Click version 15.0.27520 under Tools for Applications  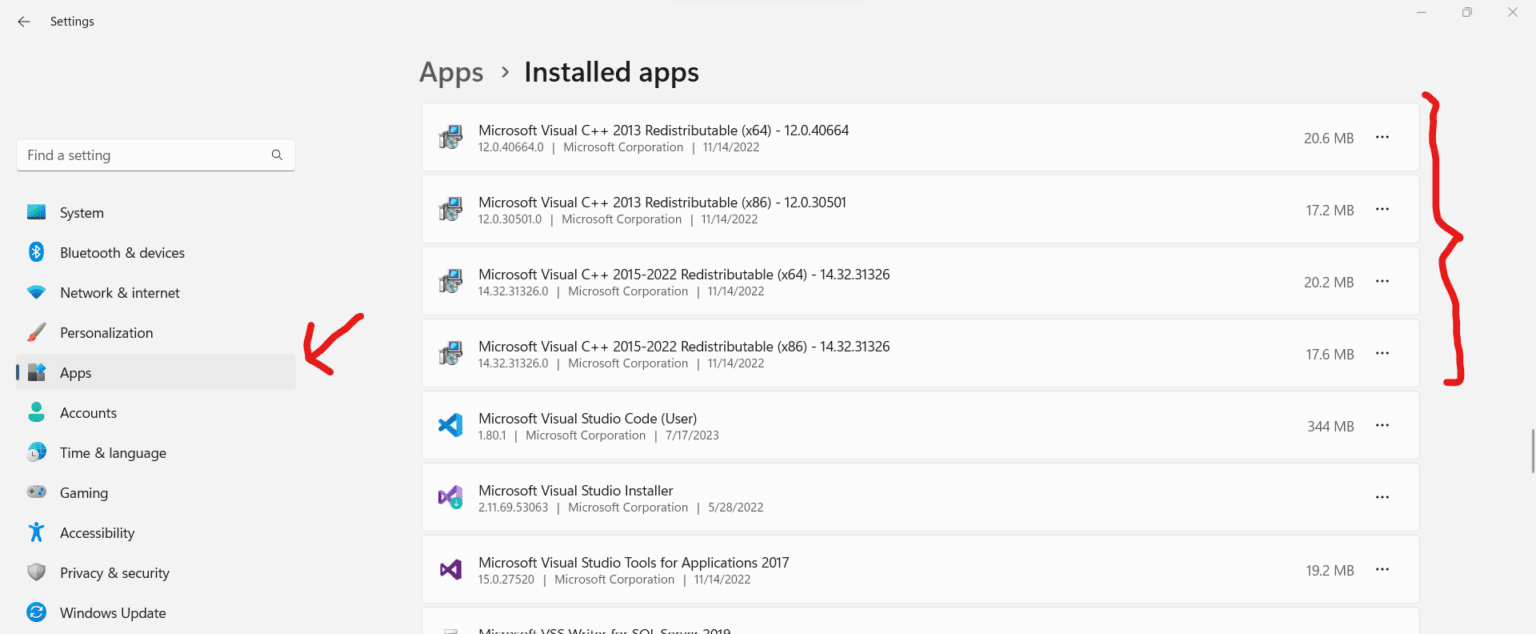coord(508,579)
